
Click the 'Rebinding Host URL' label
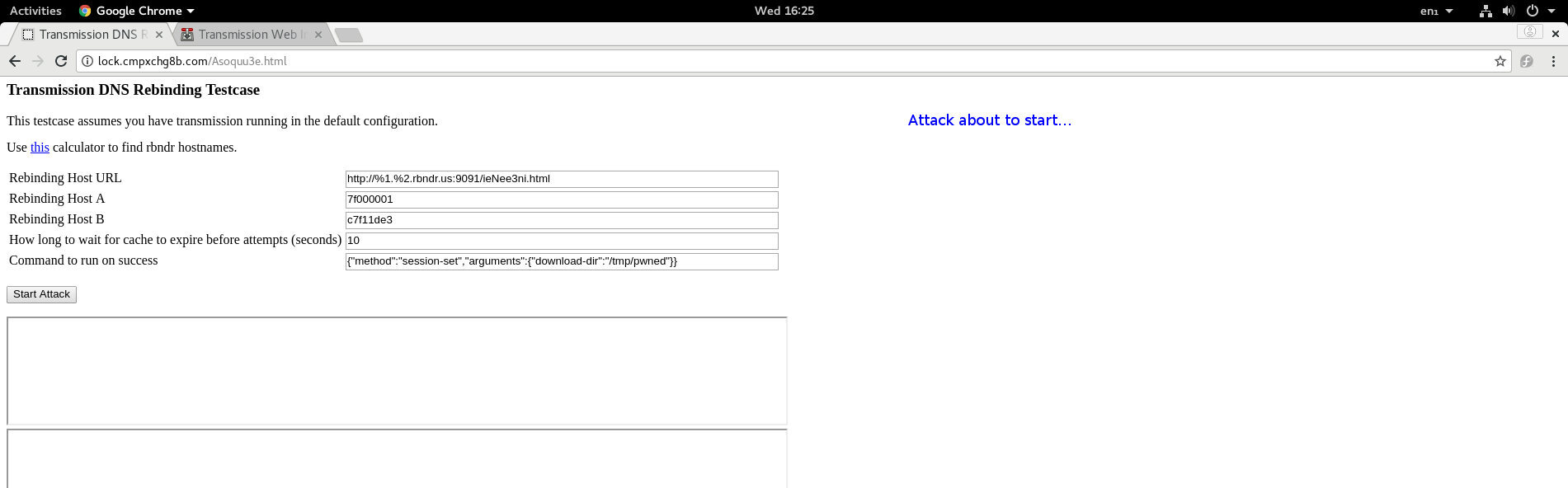pyautogui.click(x=65, y=178)
